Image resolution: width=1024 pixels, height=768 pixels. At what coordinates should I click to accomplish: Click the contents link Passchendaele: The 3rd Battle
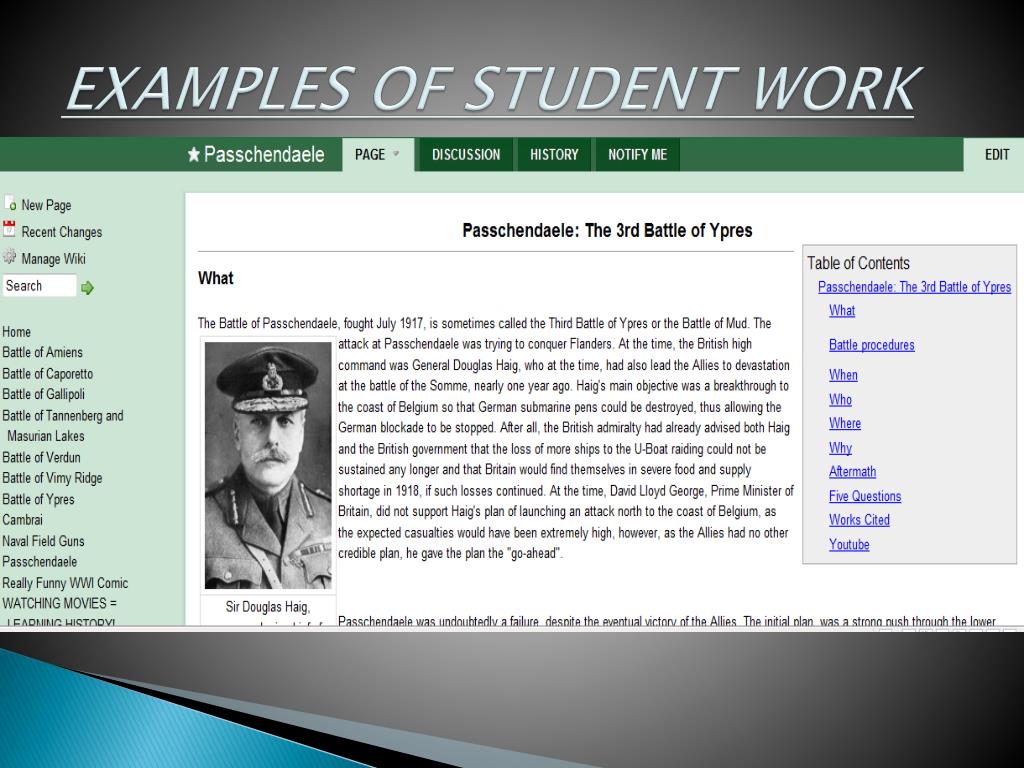coord(914,287)
